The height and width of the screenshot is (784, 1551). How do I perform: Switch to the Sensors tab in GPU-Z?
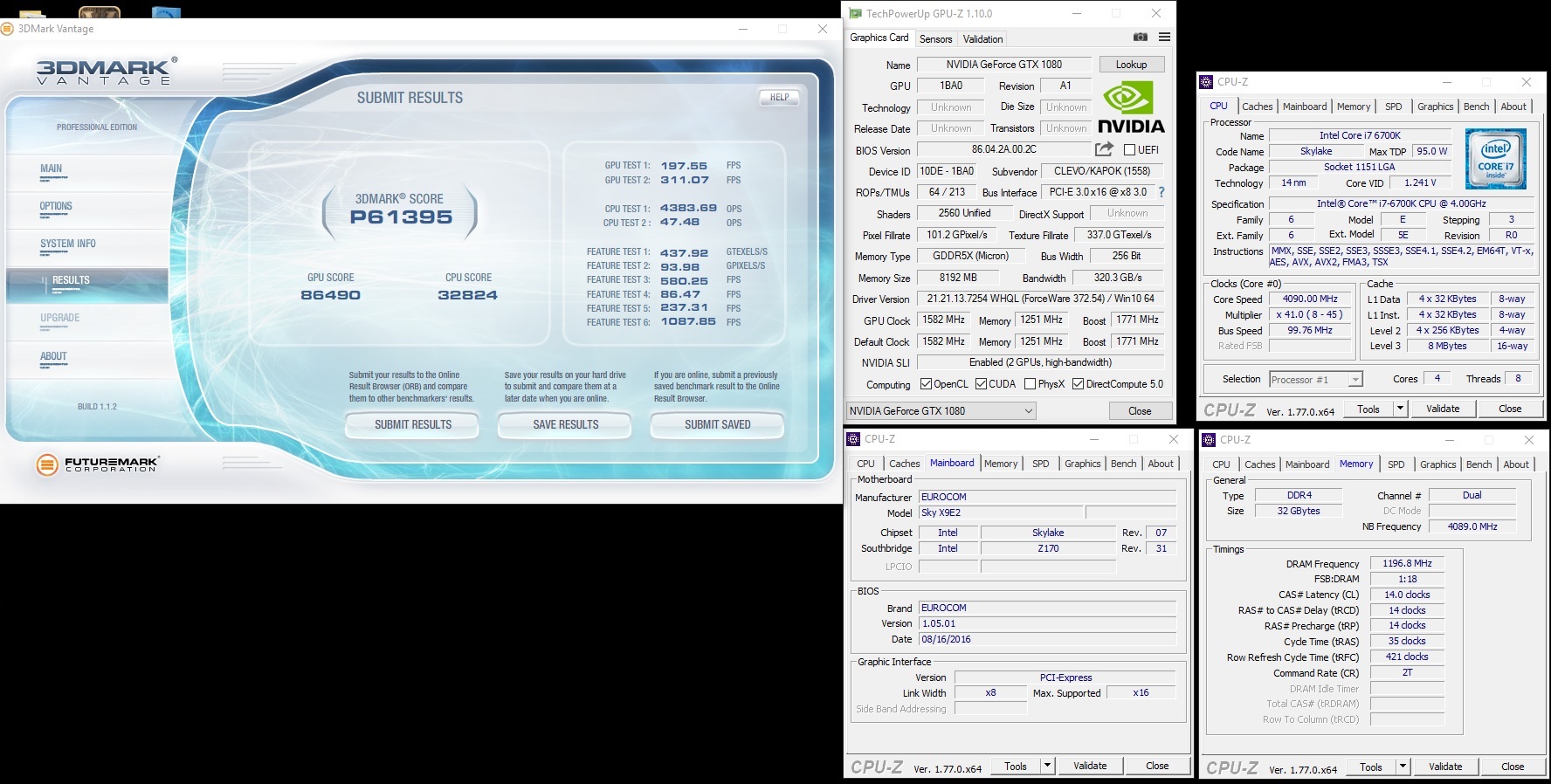click(x=935, y=39)
